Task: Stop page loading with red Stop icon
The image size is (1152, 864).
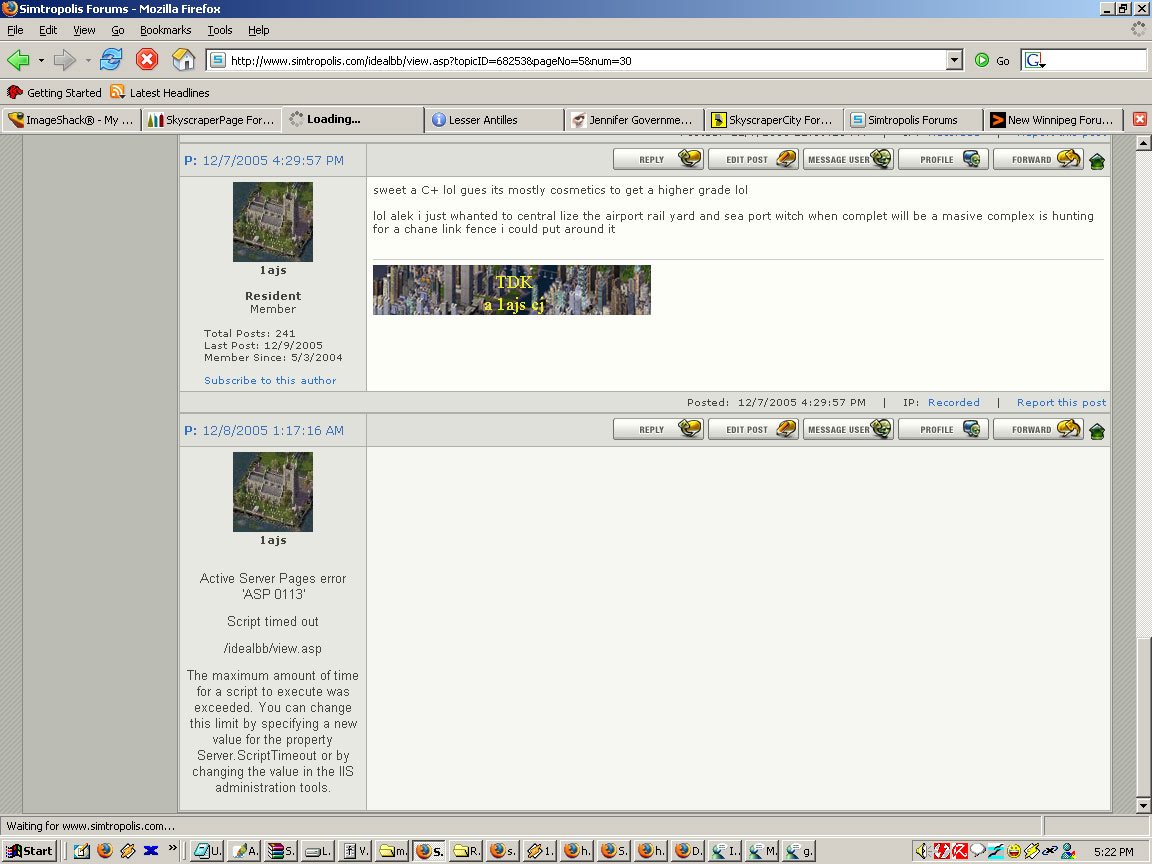Action: 147,60
